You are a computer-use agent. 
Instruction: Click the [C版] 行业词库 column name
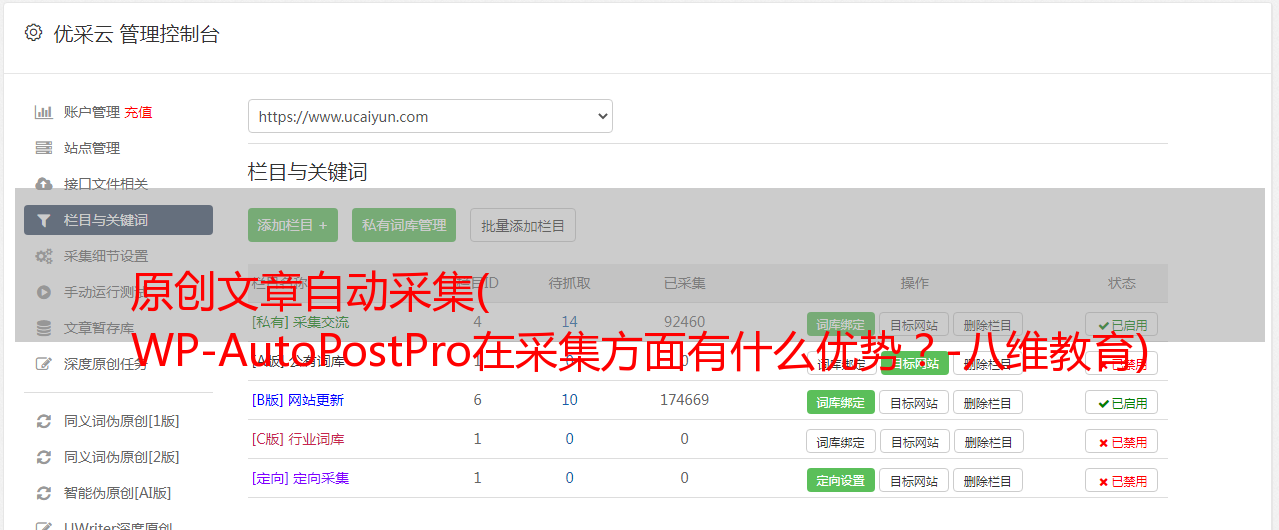[298, 439]
